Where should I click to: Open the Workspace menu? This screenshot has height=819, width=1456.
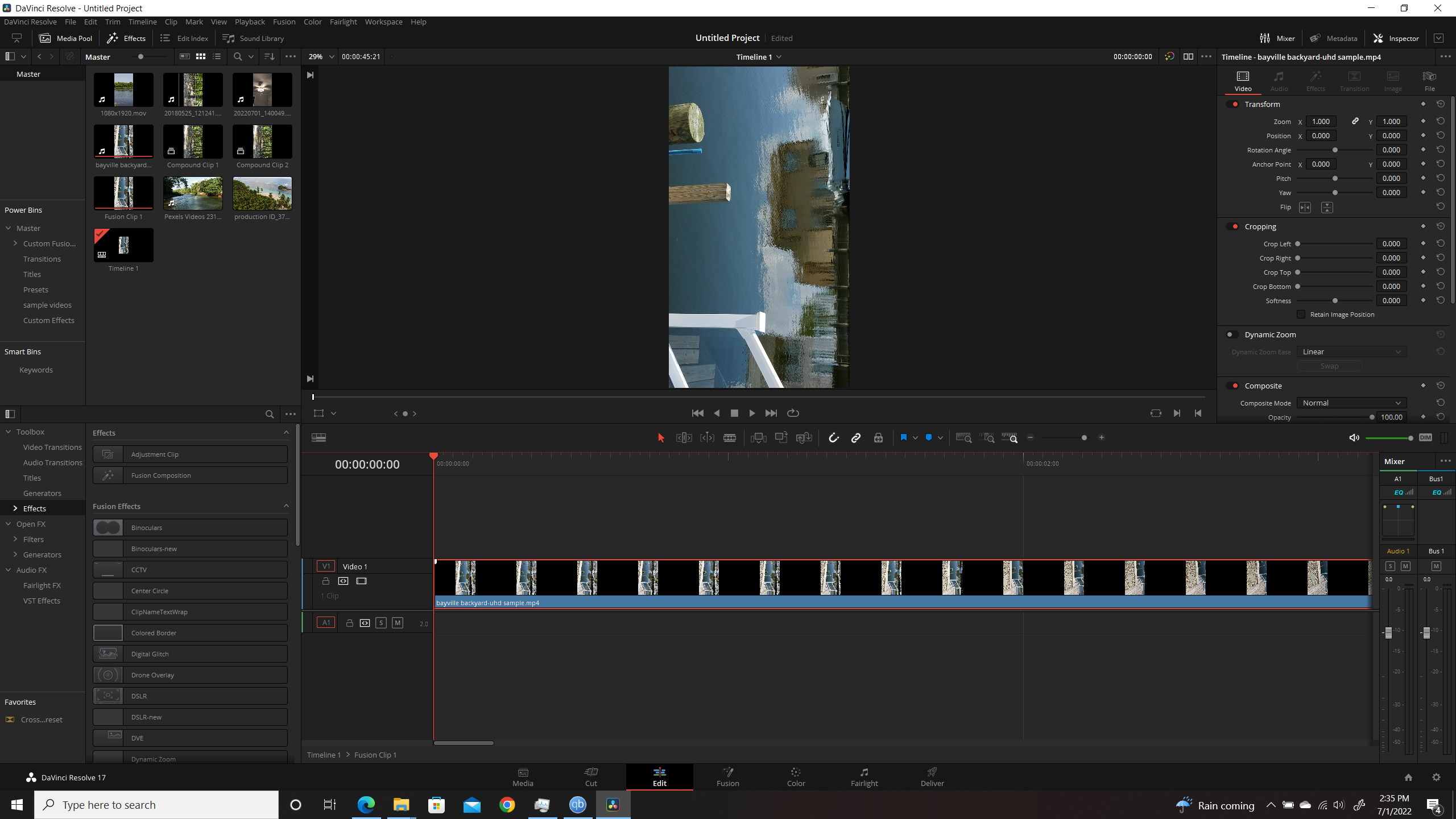[383, 22]
